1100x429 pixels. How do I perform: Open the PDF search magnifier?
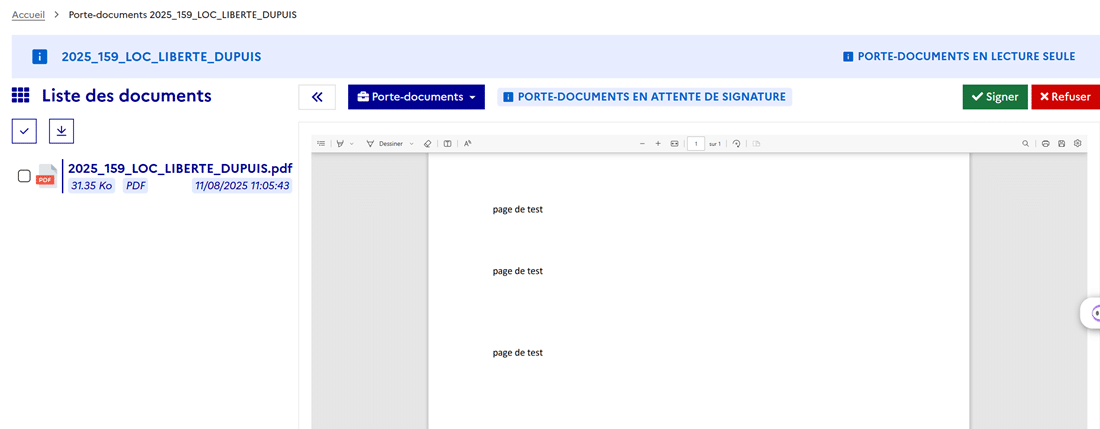coord(1026,144)
